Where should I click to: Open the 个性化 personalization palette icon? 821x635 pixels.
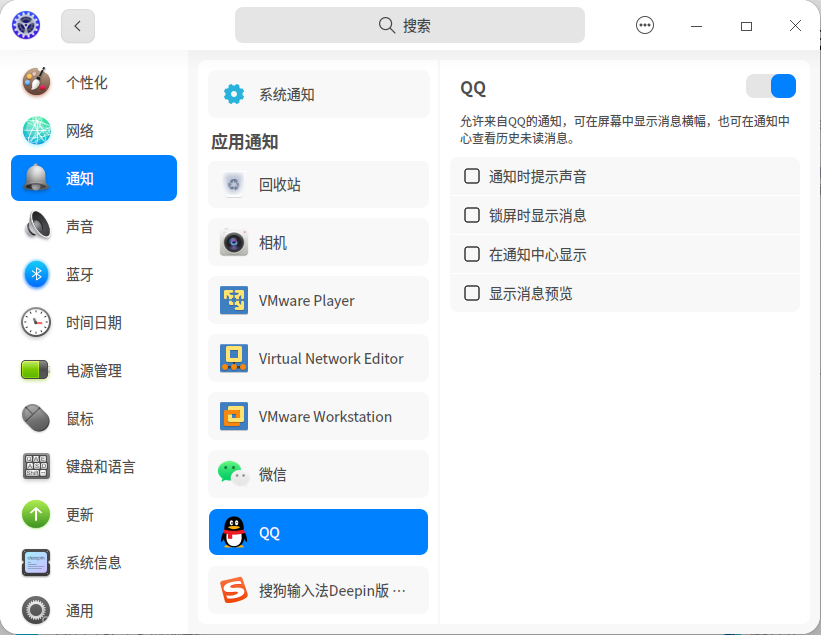36,82
